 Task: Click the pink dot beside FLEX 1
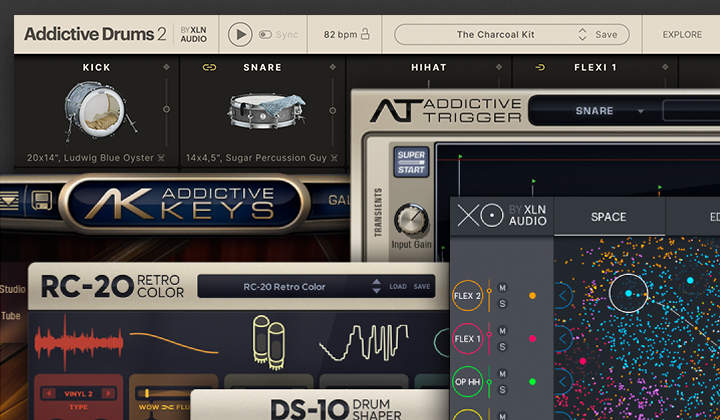[532, 339]
